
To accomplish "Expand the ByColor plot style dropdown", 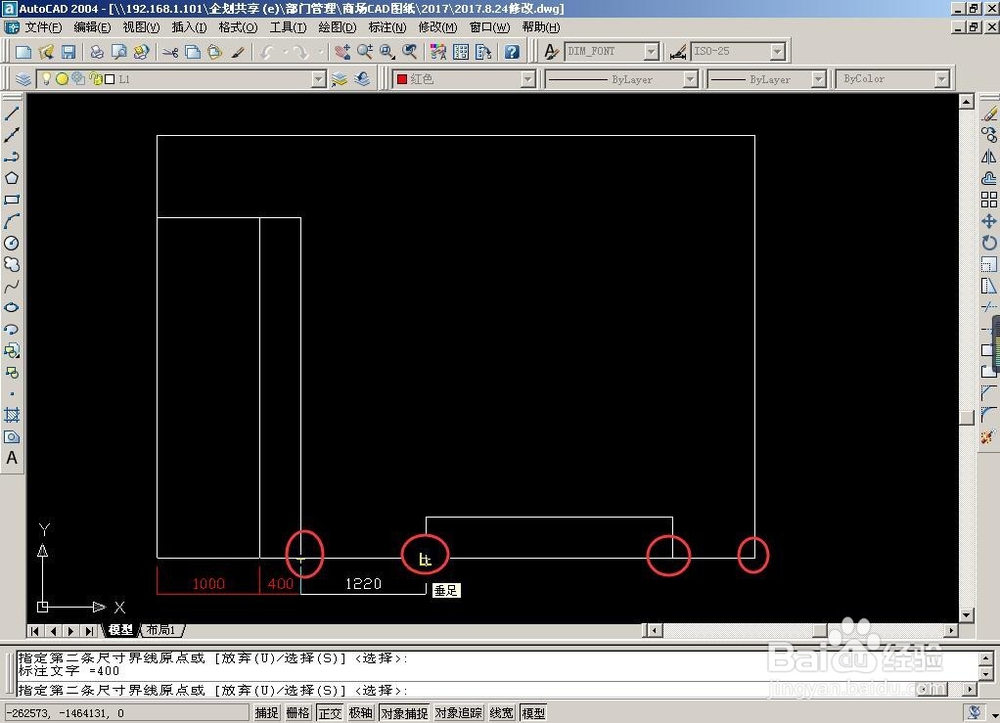I will [x=941, y=79].
